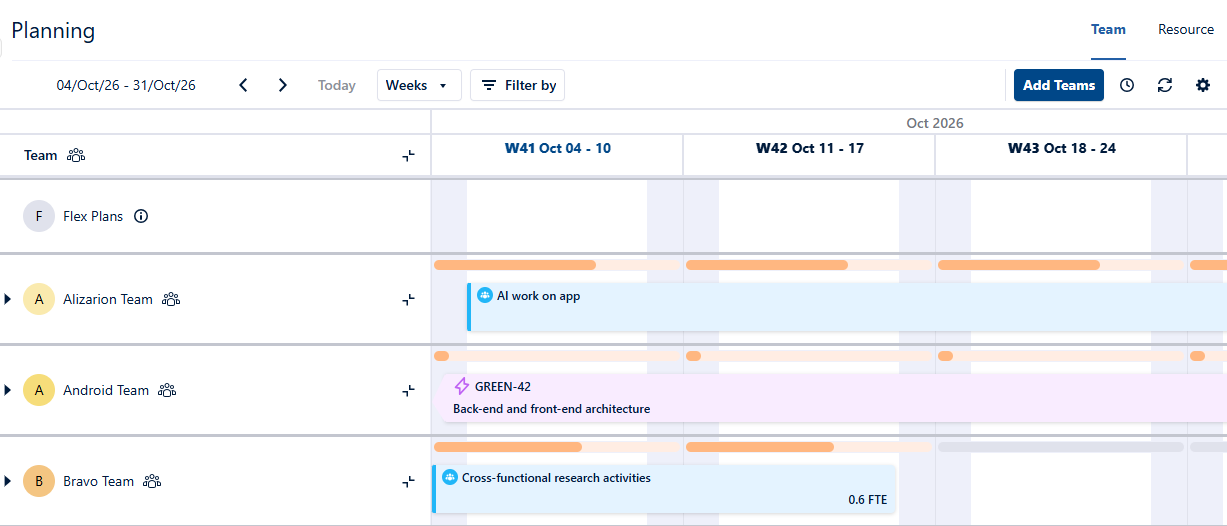Image resolution: width=1227 pixels, height=526 pixels.
Task: Collapse all teams via the Team header icon
Action: (409, 155)
